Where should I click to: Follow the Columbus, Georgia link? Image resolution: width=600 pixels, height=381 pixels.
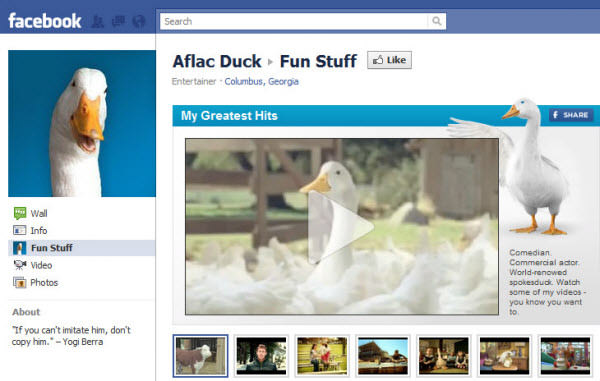coord(261,81)
